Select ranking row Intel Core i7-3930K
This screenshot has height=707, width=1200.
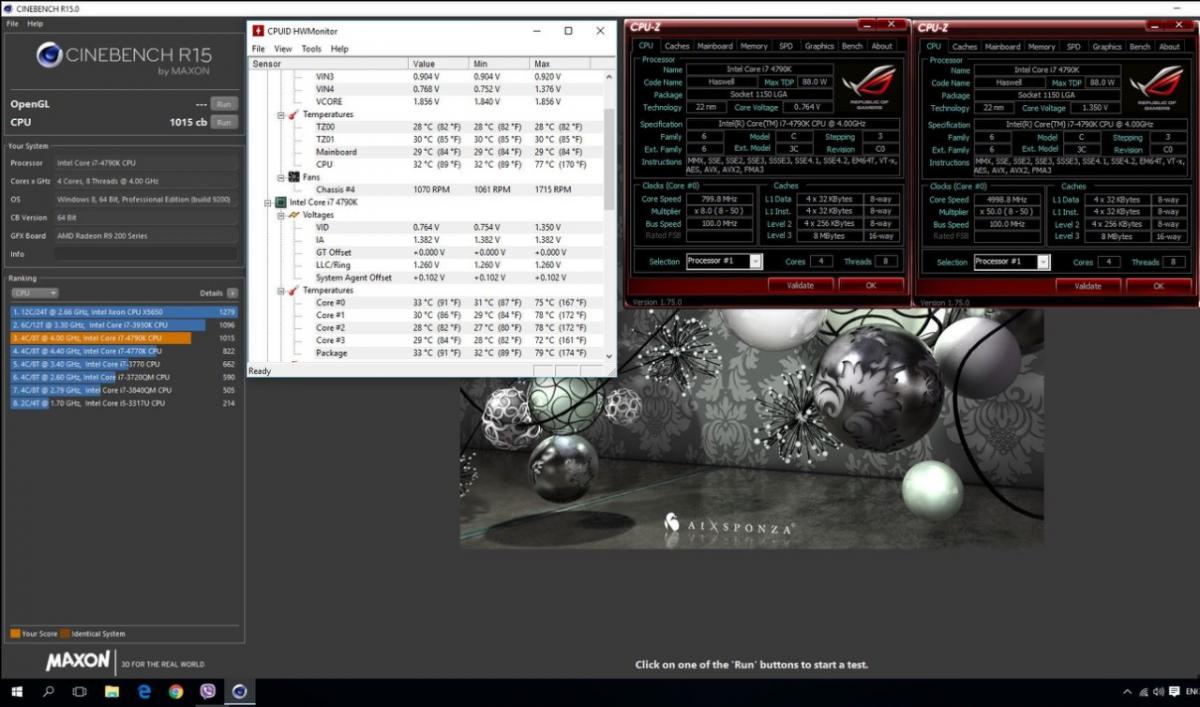pos(125,325)
